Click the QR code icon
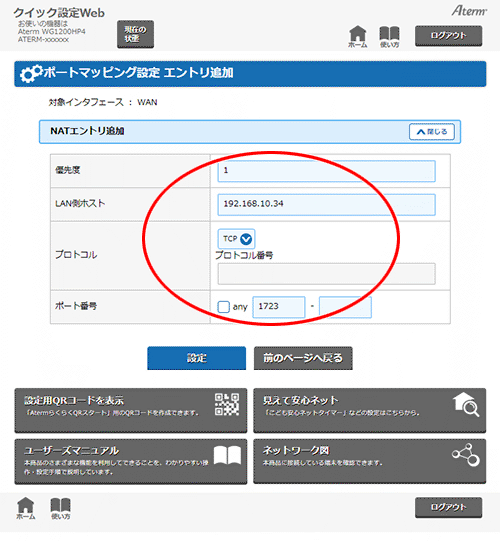500x541 pixels. tap(227, 404)
